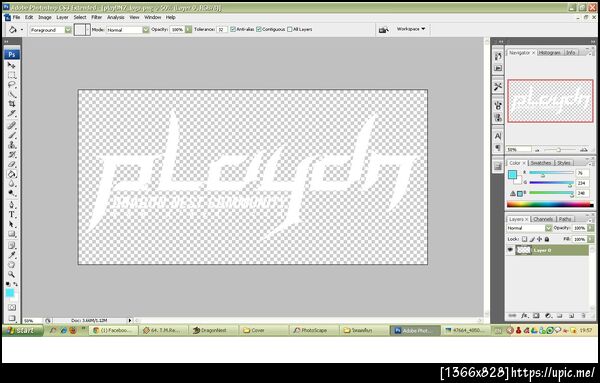Open the Tool Presets dock icon
Image resolution: width=600 pixels, height=383 pixels.
tap(498, 86)
